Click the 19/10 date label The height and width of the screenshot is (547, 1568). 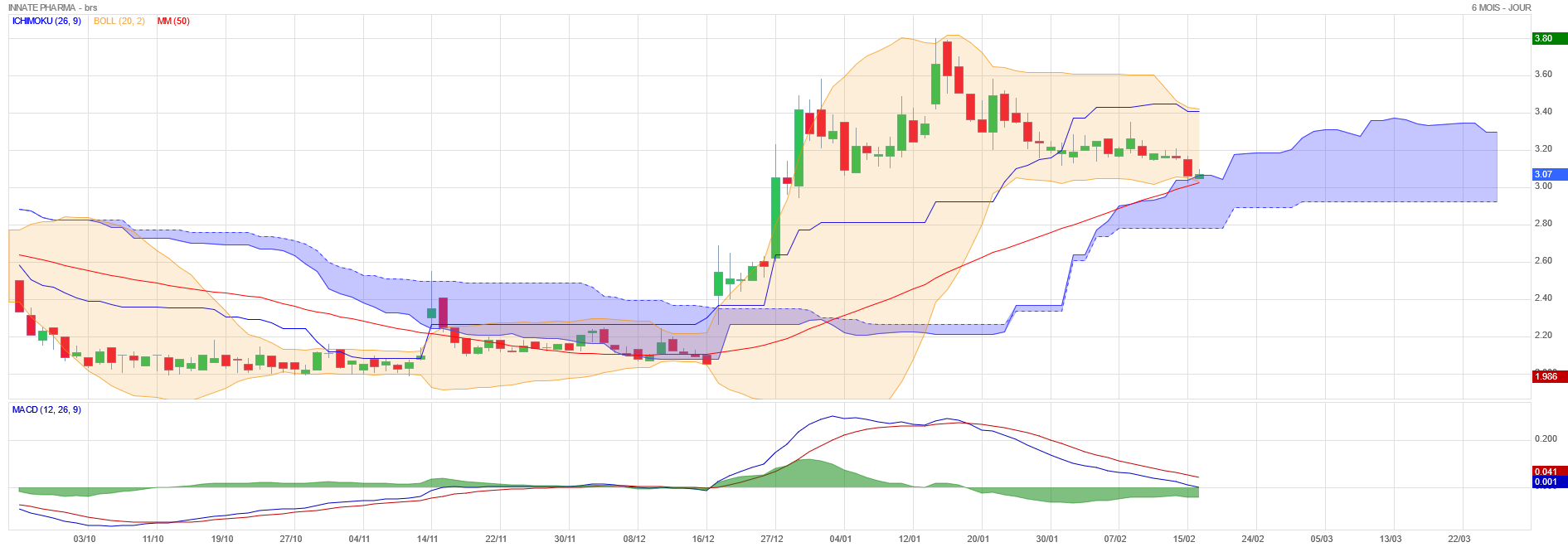point(222,539)
